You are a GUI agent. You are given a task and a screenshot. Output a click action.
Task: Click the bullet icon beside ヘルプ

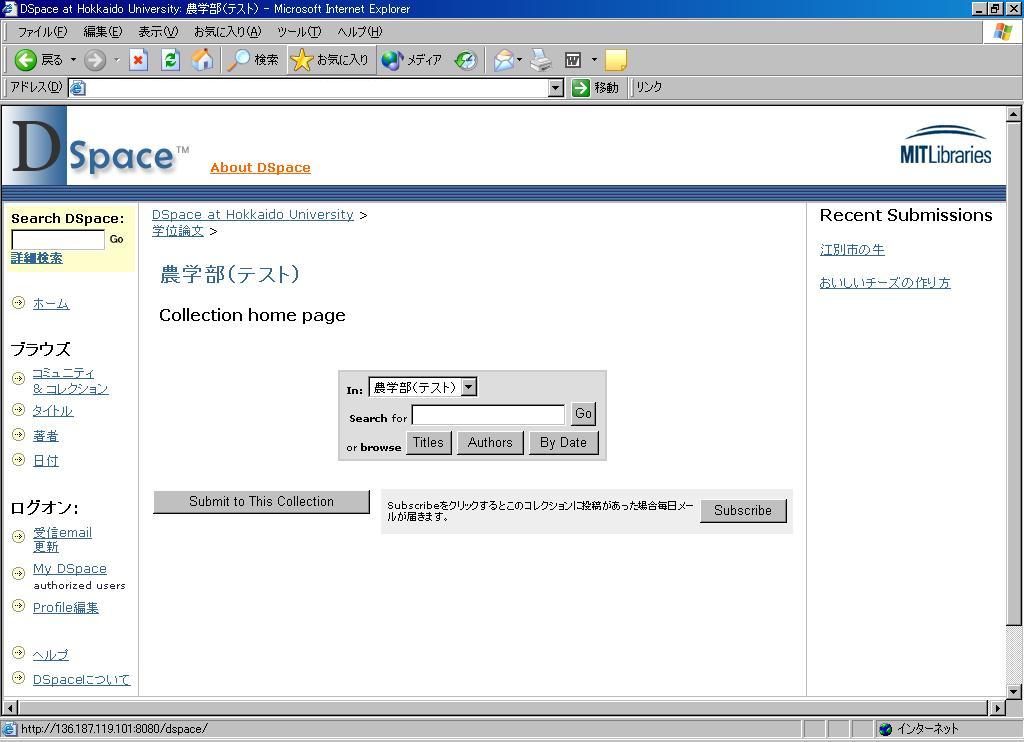click(x=18, y=653)
